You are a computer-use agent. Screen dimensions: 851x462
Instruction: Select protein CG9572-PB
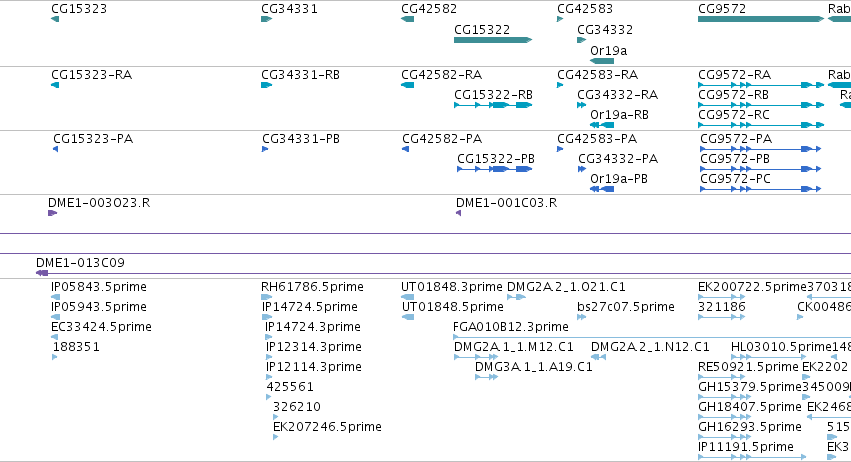[735, 159]
